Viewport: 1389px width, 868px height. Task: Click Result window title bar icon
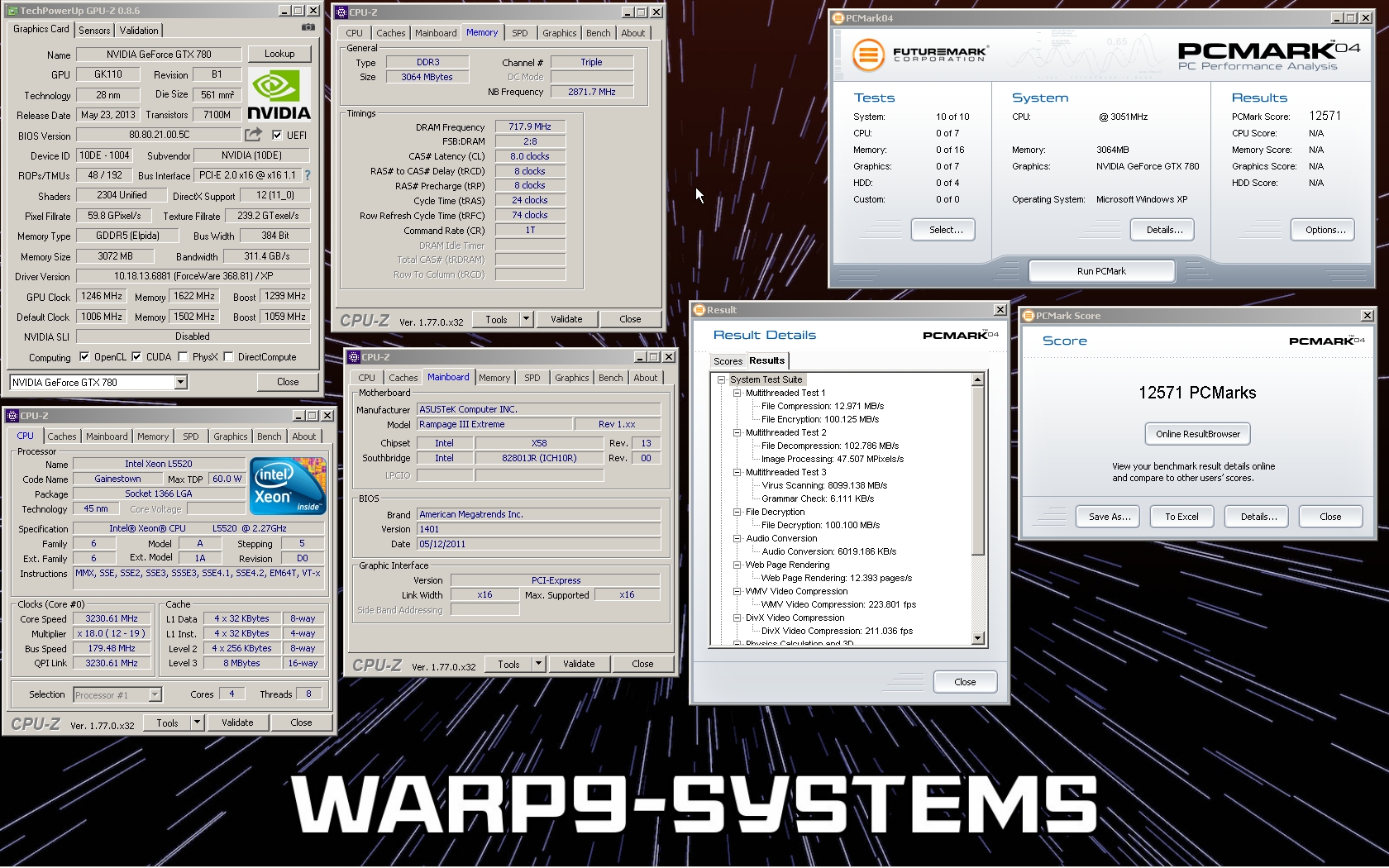pyautogui.click(x=699, y=310)
